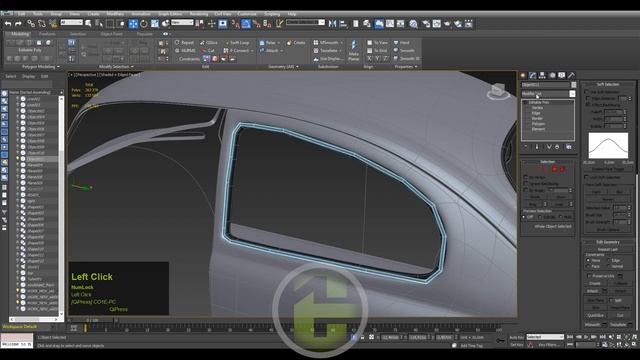Click Make Planar in the ribbon
This screenshot has width=640, height=360.
tap(353, 51)
